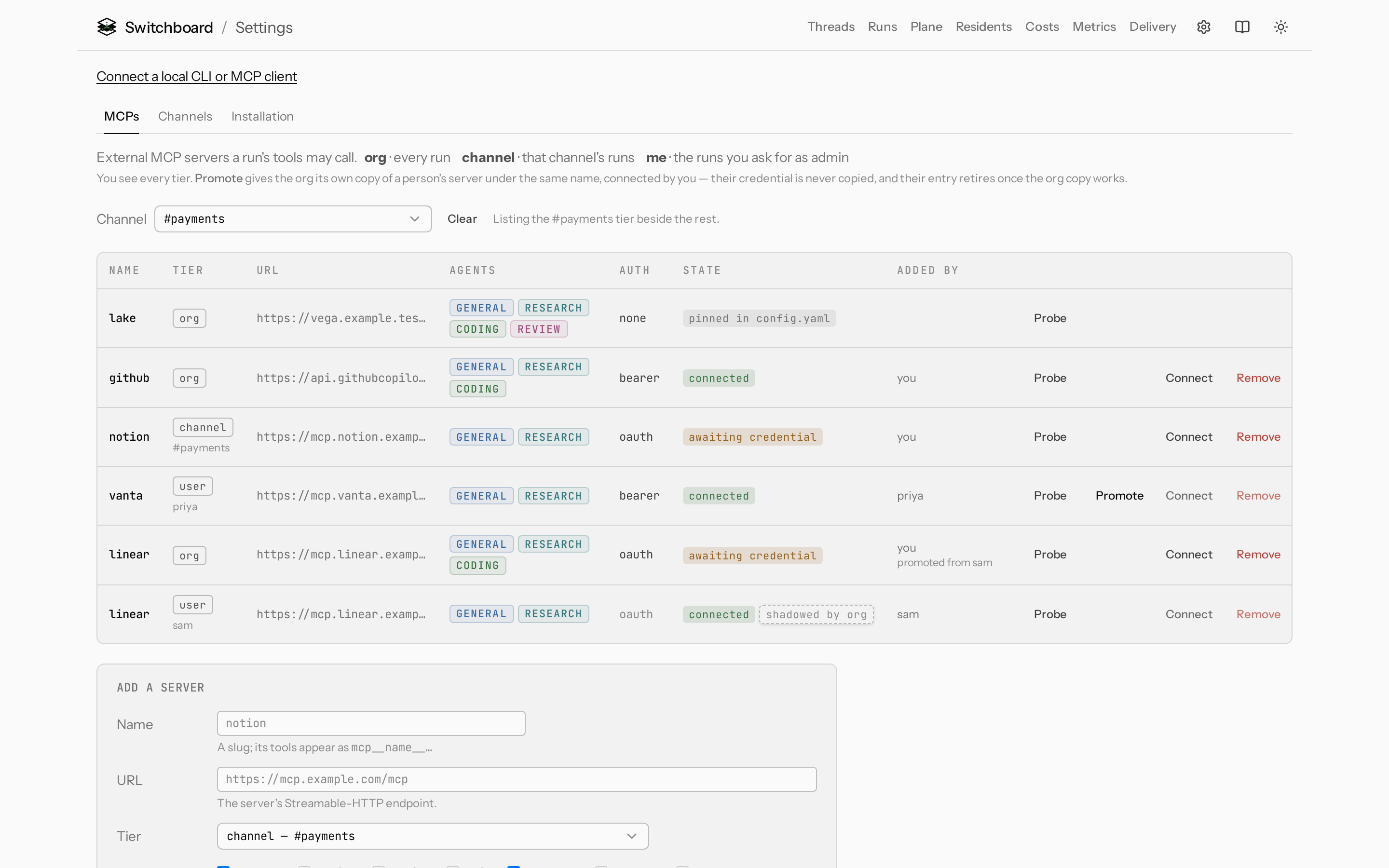Click the 'shadowed by org' badge
The width and height of the screenshot is (1389, 868).
click(x=816, y=614)
